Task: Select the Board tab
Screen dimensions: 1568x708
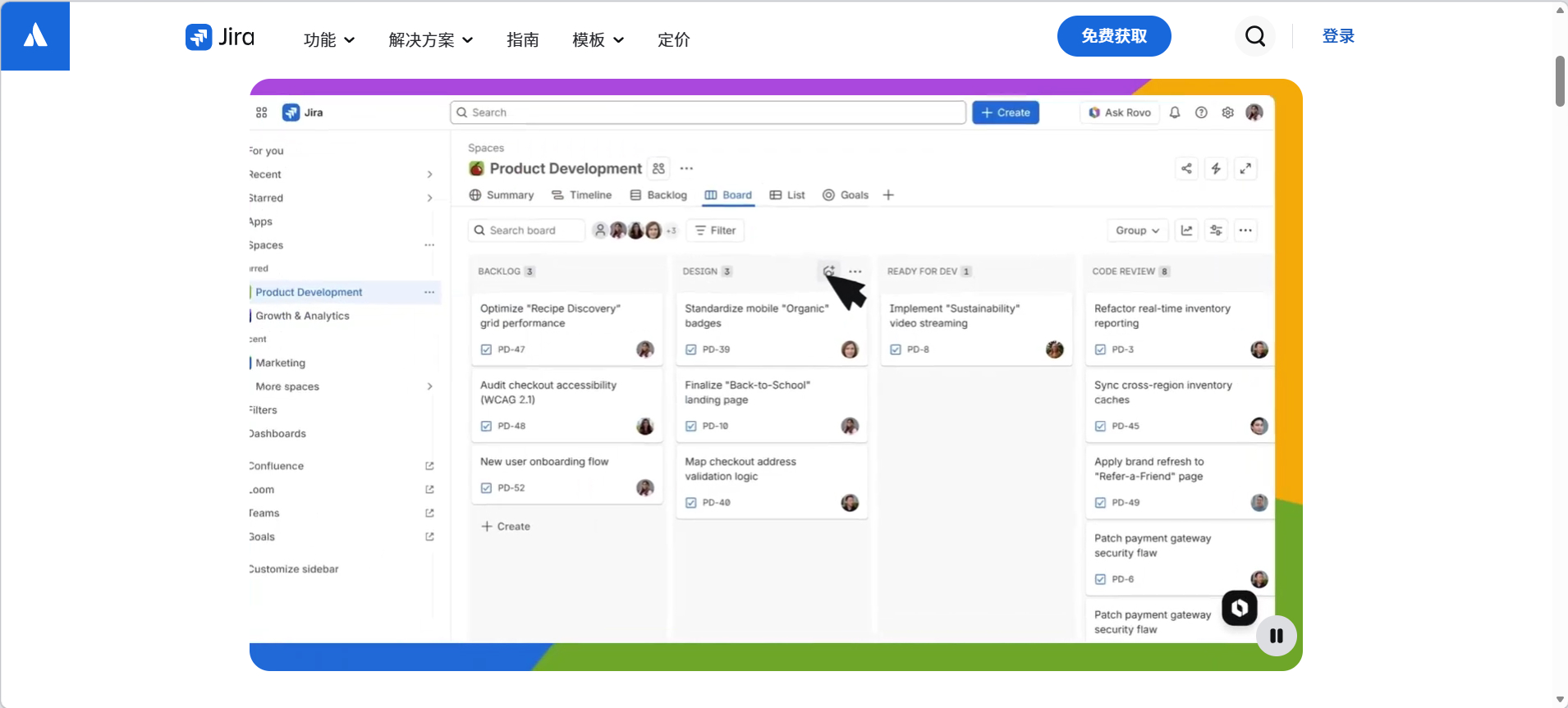Action: click(729, 195)
